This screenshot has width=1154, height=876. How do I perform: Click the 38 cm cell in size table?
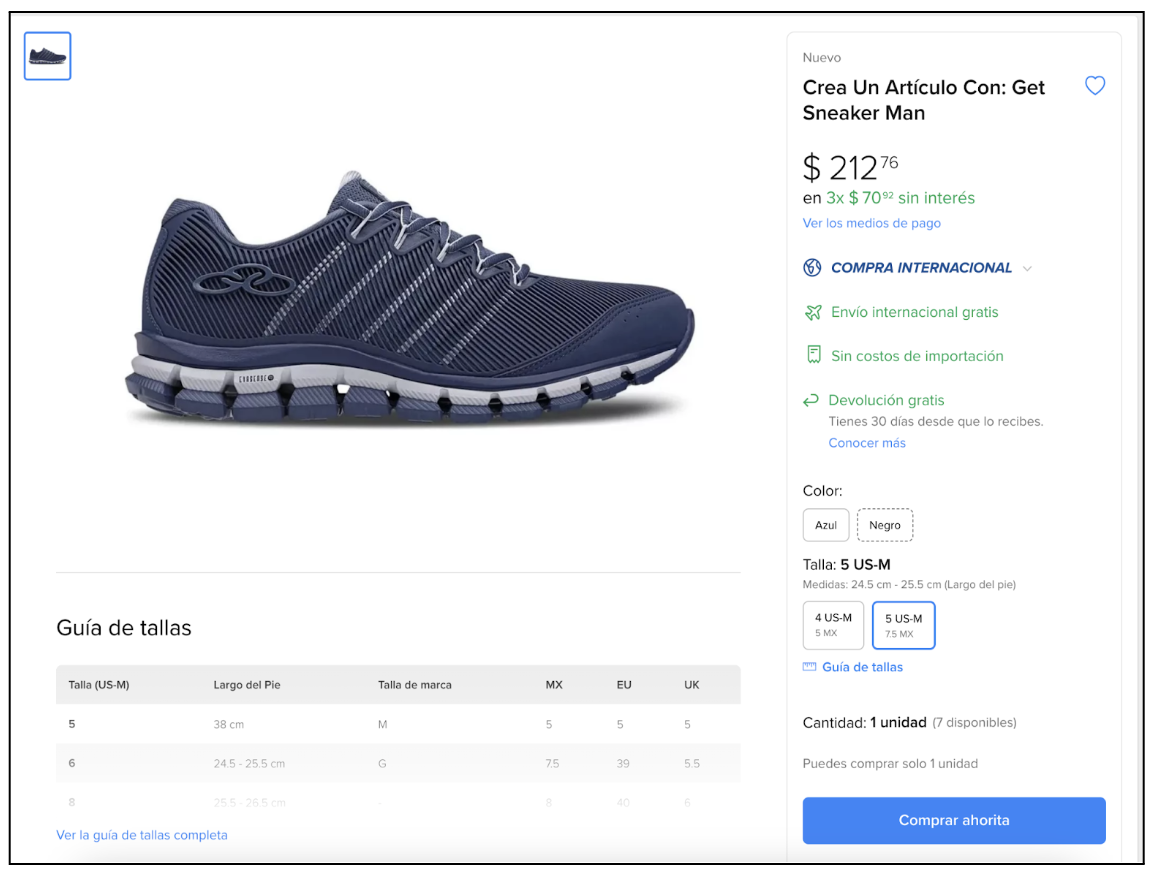pyautogui.click(x=228, y=725)
